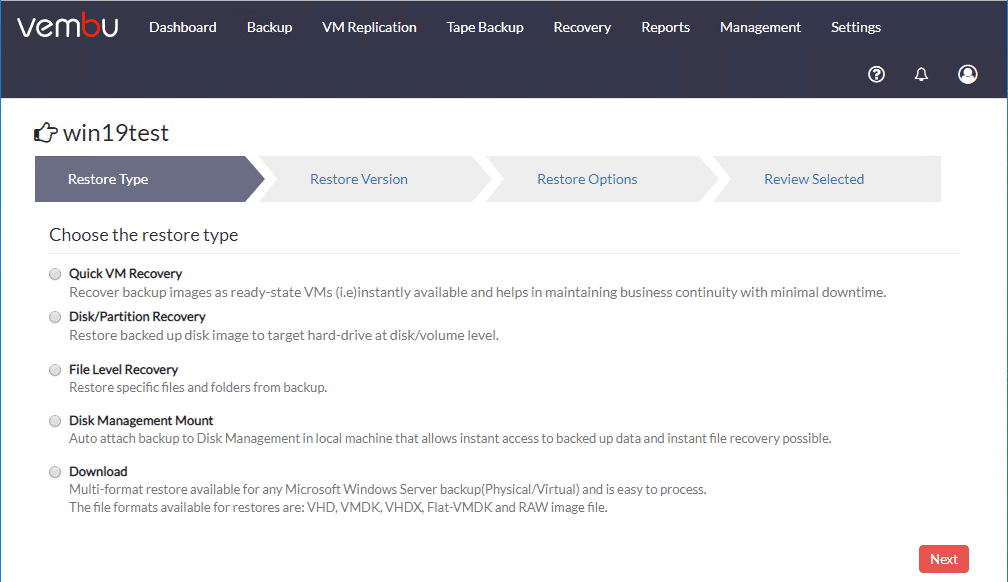Open the help icon in the top bar

coord(876,74)
